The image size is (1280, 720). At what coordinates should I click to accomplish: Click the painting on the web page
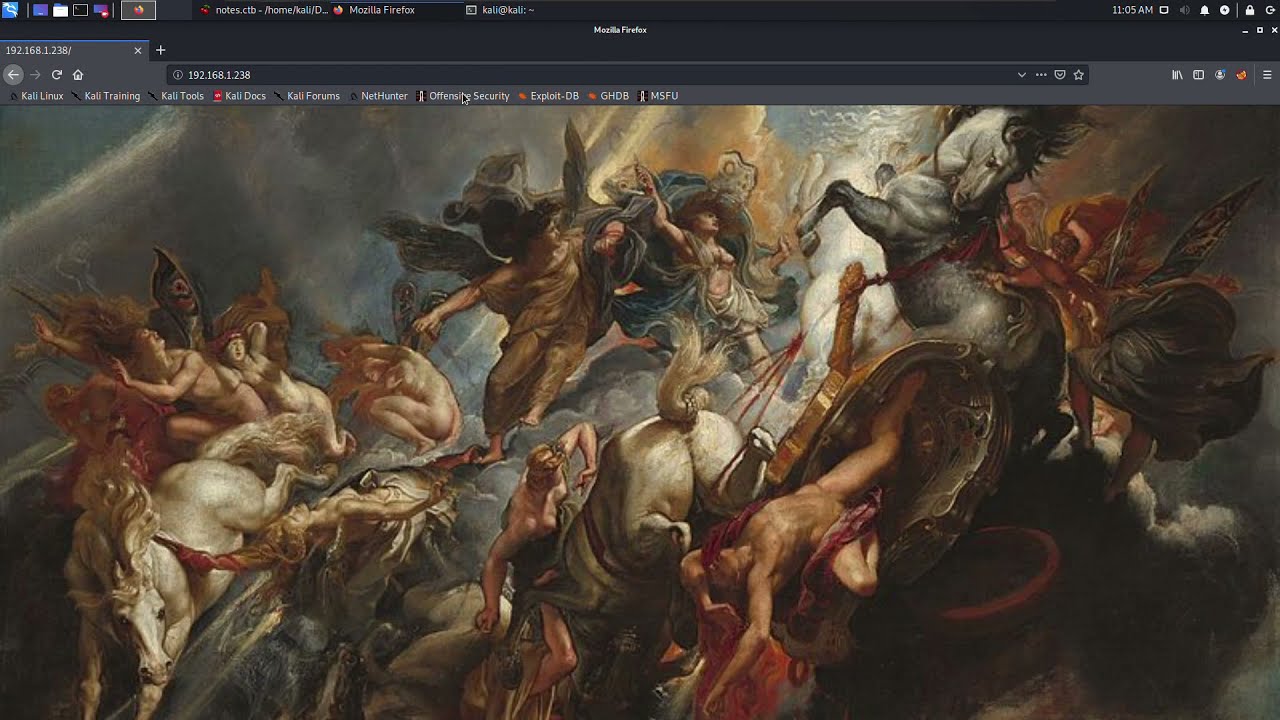tap(640, 413)
